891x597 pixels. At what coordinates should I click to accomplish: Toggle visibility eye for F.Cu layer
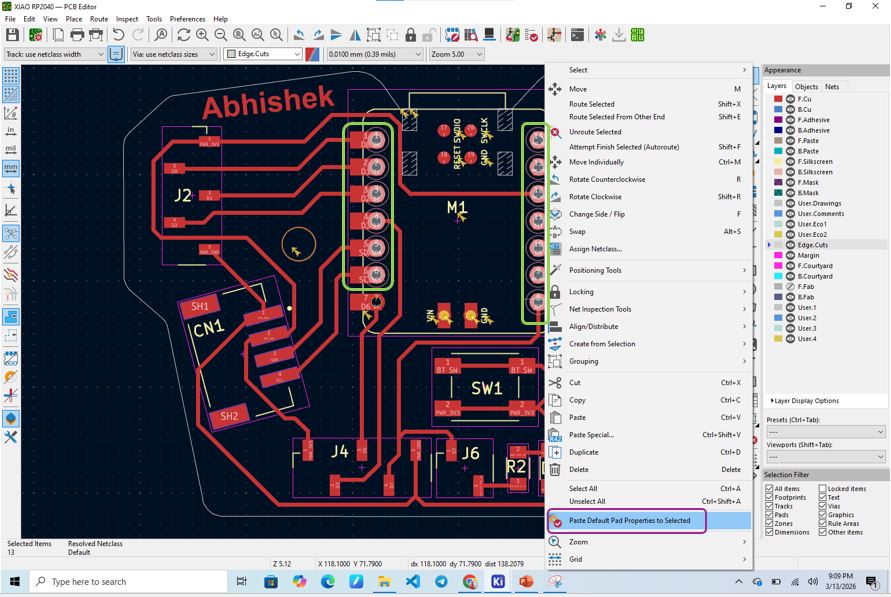click(x=790, y=99)
